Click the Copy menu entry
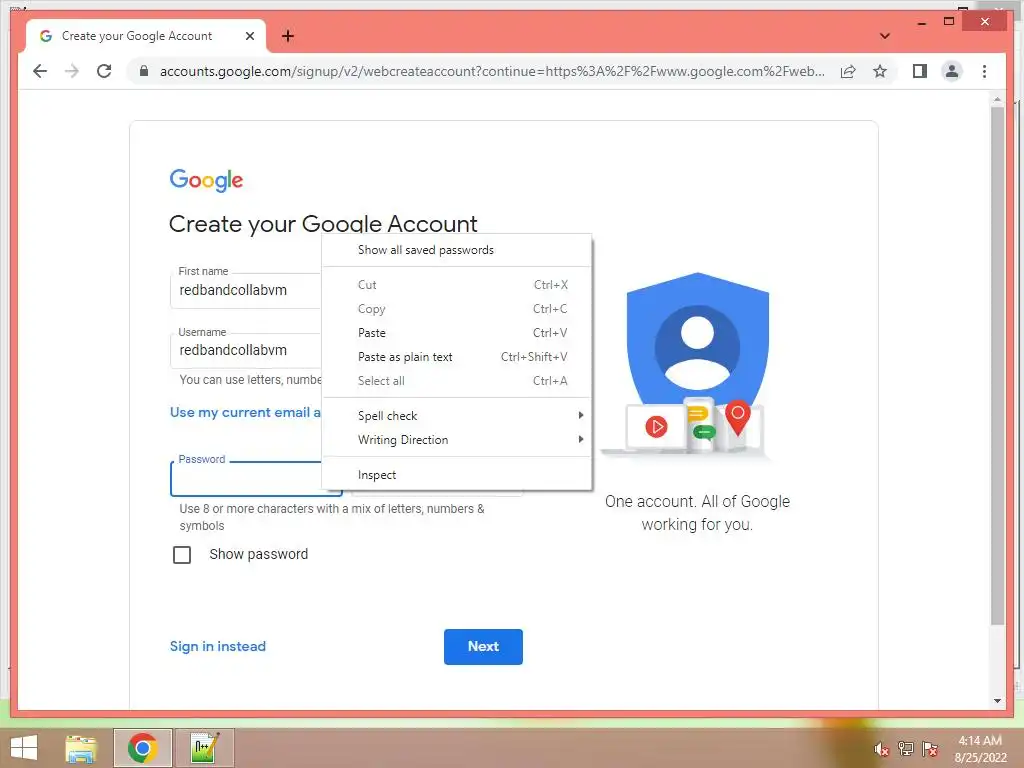 (456, 309)
